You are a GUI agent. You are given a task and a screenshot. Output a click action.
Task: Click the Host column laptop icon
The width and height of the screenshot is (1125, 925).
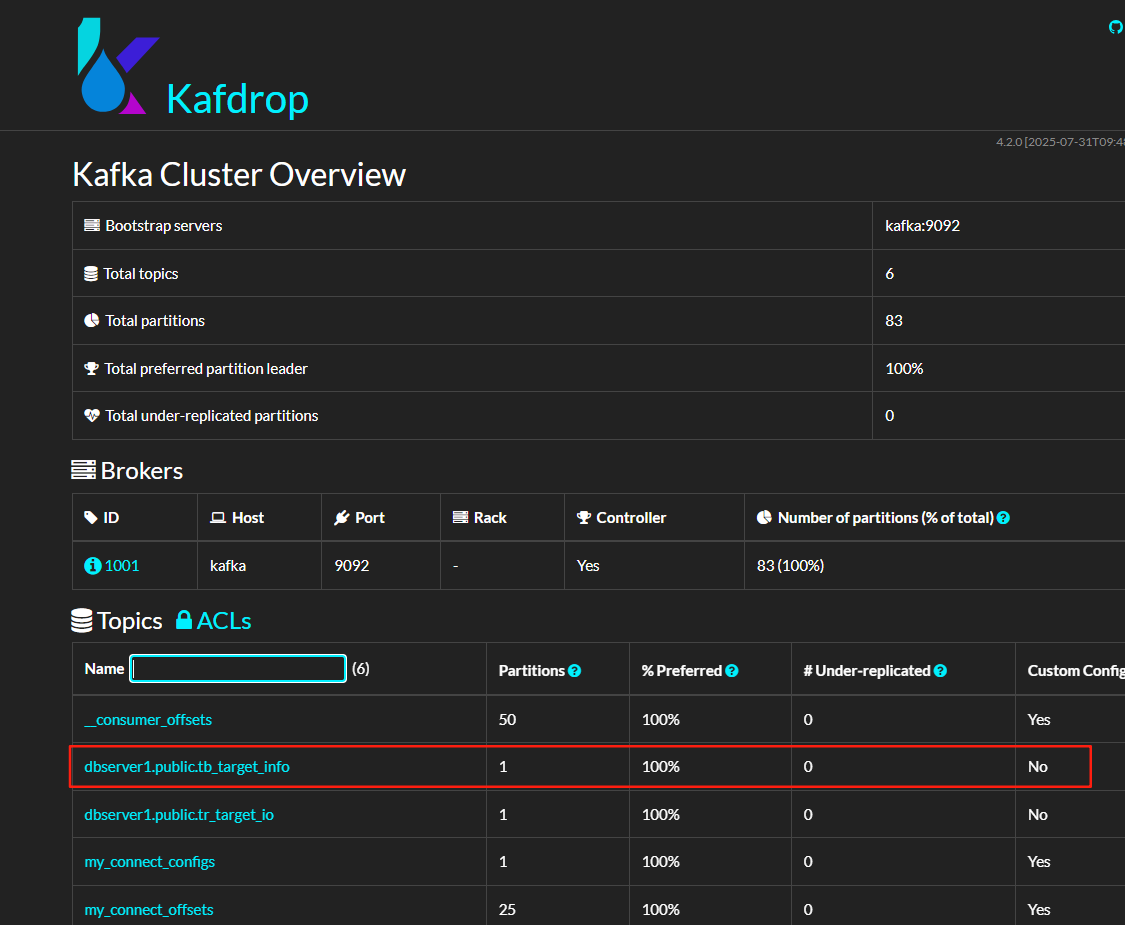[x=218, y=517]
